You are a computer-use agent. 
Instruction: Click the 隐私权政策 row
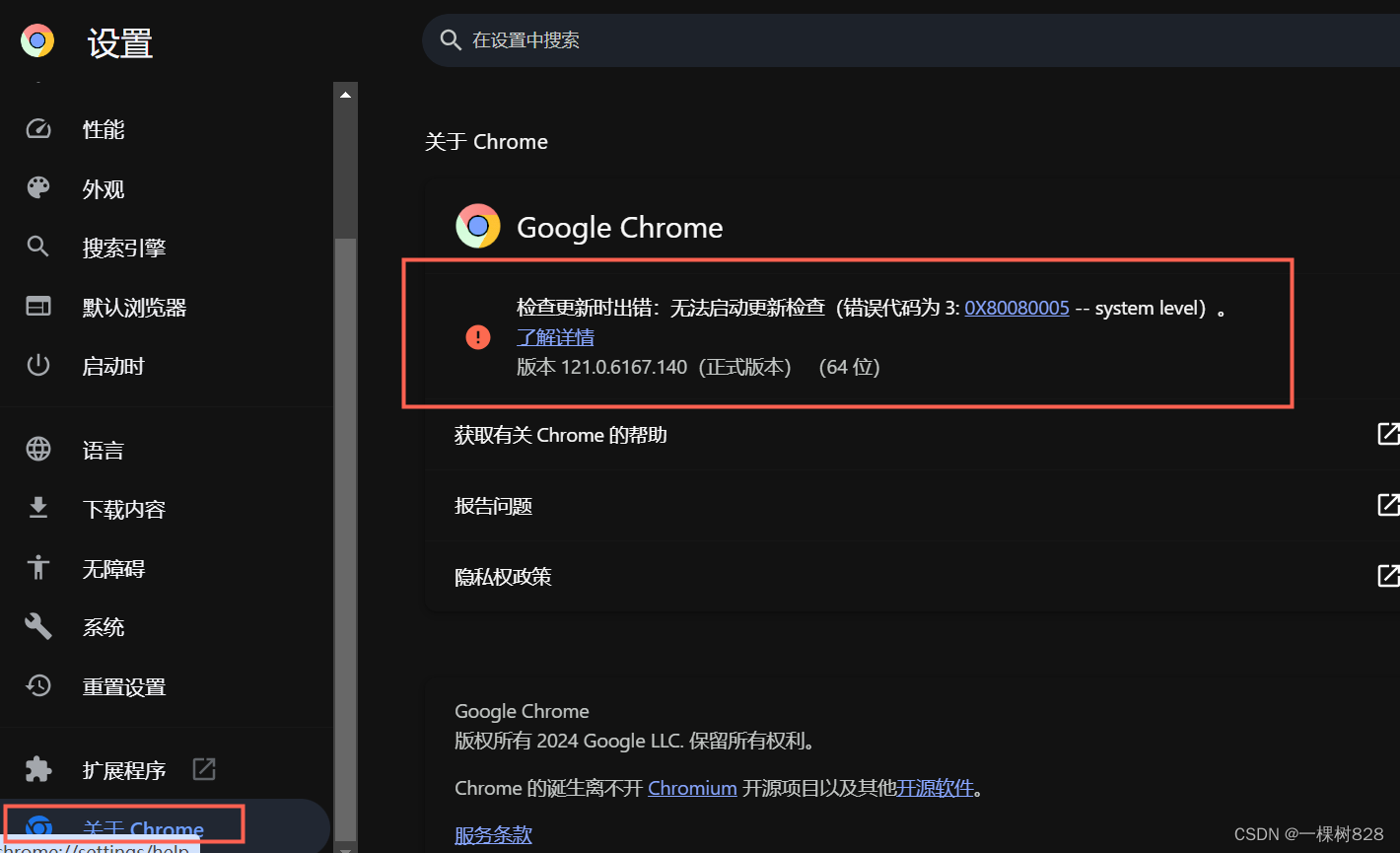point(912,576)
